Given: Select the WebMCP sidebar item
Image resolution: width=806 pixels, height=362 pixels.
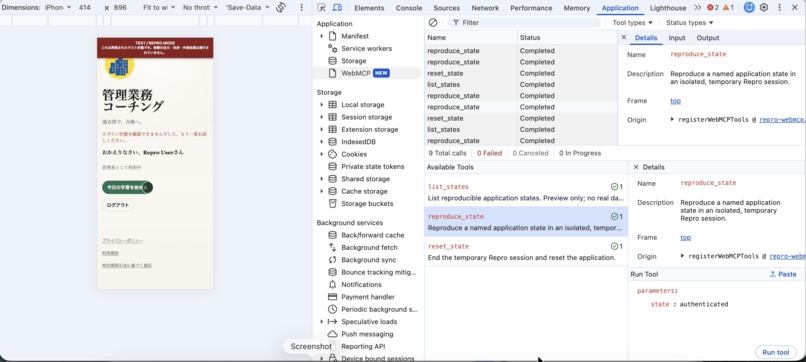Looking at the screenshot, I should [x=367, y=73].
